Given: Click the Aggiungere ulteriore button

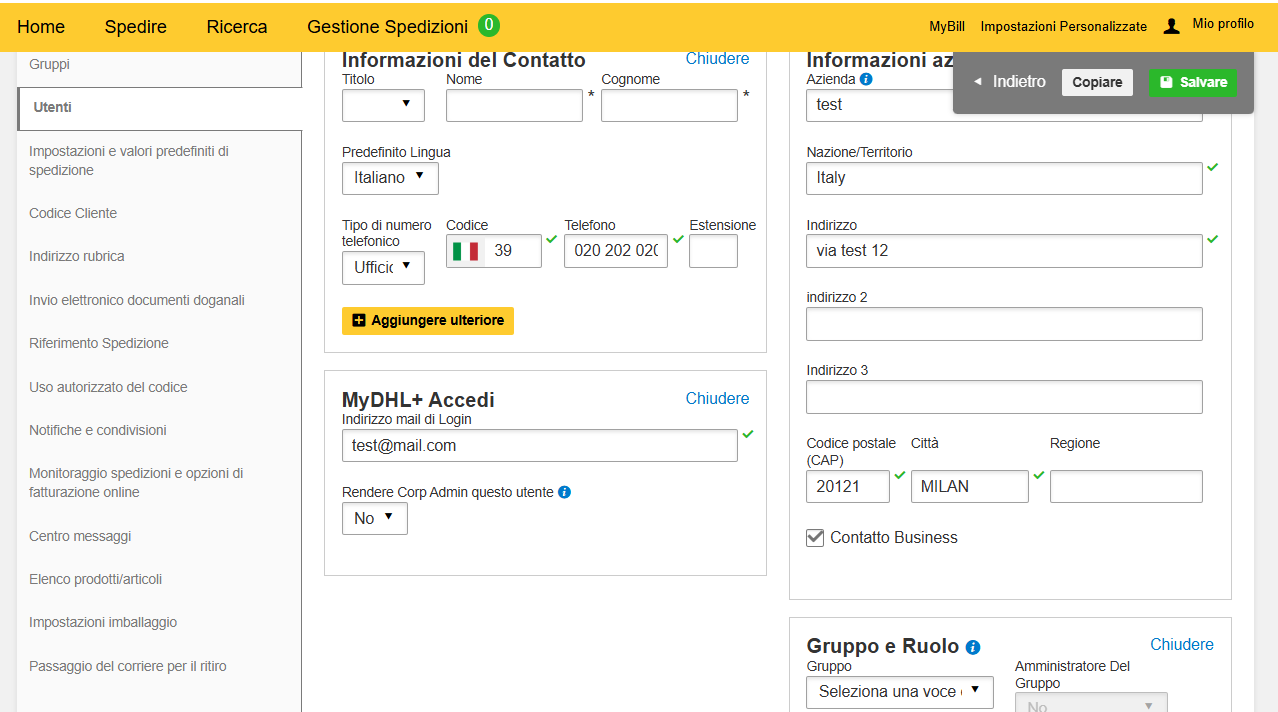Looking at the screenshot, I should (x=428, y=321).
